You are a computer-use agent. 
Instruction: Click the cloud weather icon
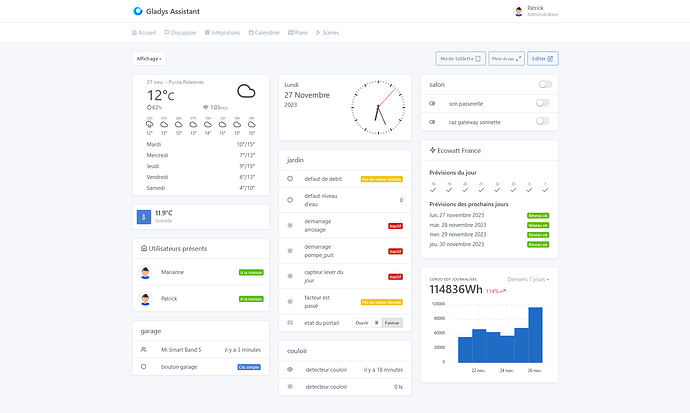click(246, 92)
